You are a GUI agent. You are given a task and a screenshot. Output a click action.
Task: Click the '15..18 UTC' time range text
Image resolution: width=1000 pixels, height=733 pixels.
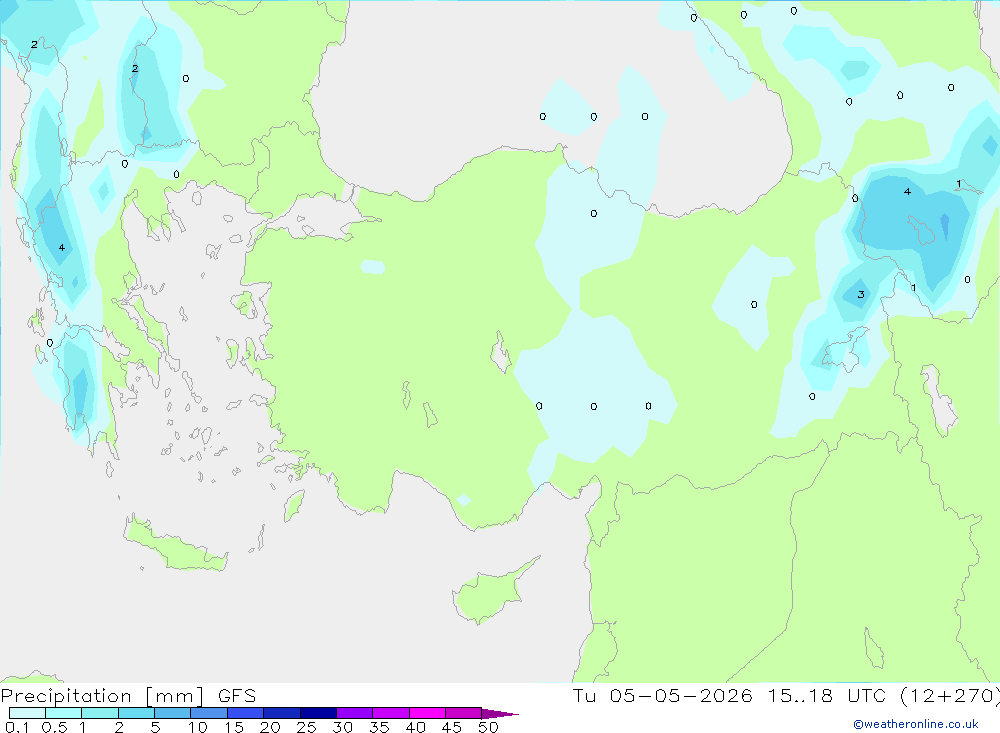pos(827,695)
